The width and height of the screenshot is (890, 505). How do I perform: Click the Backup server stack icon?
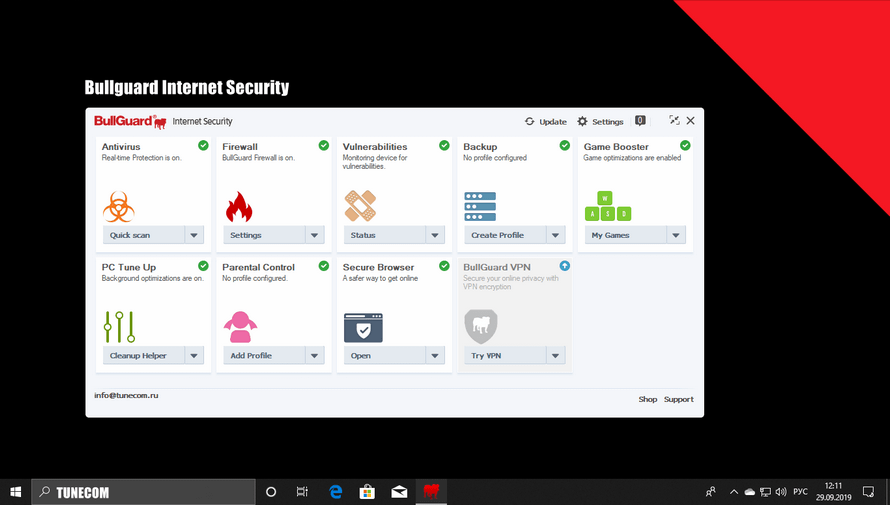(480, 207)
